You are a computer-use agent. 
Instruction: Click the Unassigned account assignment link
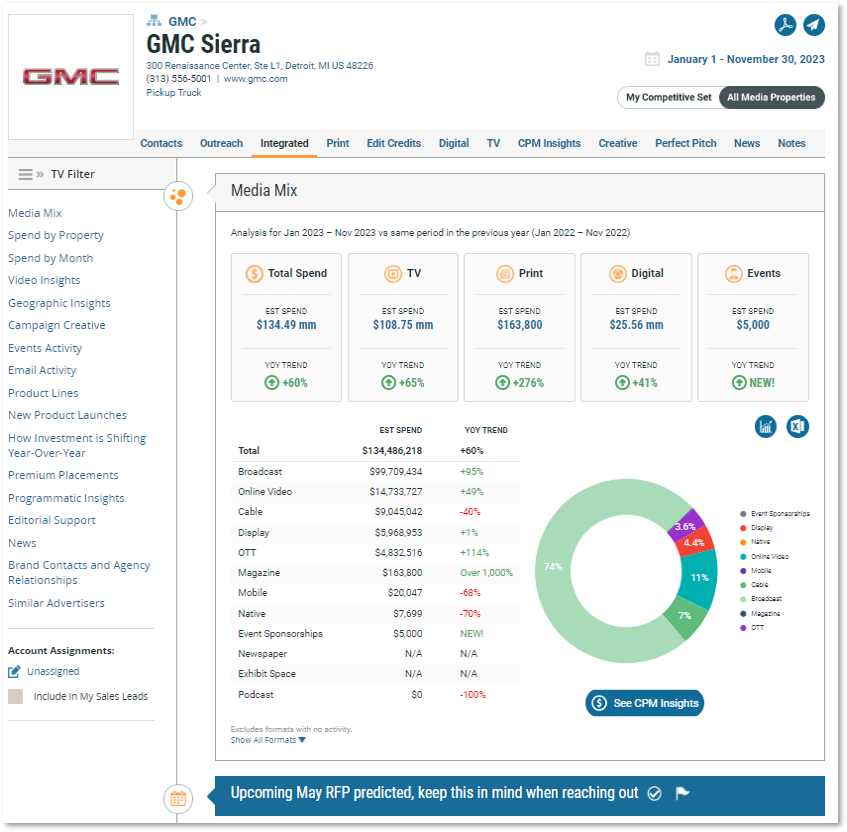[x=53, y=672]
